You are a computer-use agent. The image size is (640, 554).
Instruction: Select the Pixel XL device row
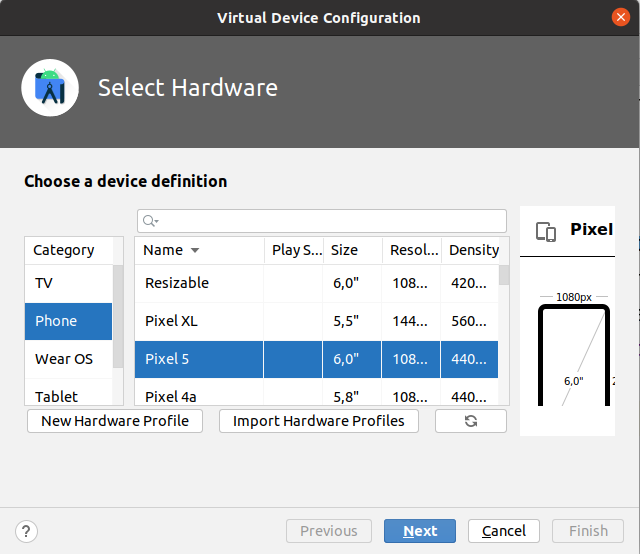point(316,321)
